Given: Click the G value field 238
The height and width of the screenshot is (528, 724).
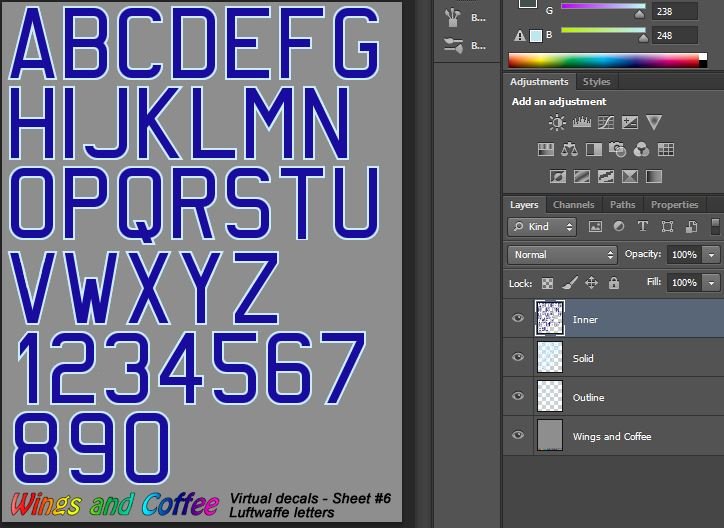Looking at the screenshot, I should click(675, 11).
